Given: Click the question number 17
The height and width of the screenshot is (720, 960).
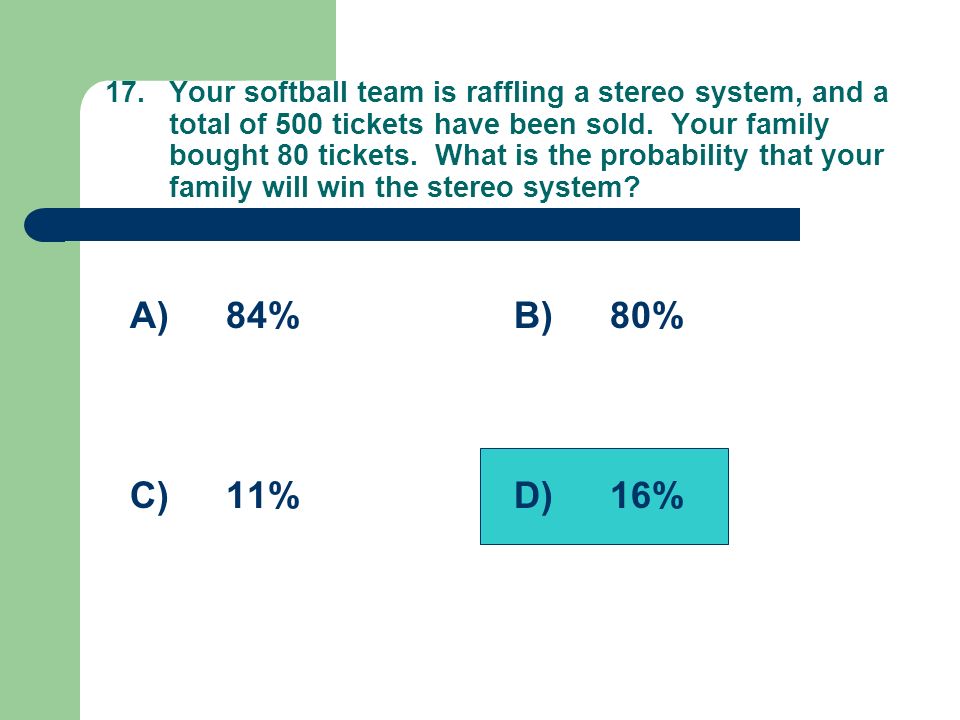Looking at the screenshot, I should [125, 92].
